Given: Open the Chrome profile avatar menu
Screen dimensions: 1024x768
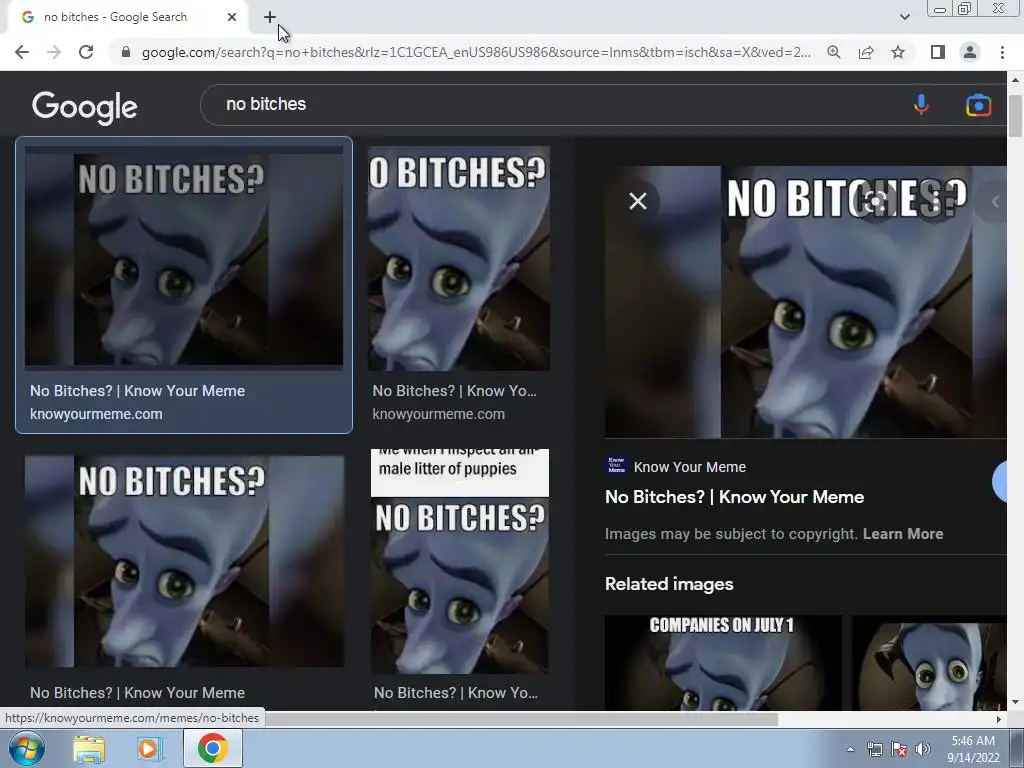Looking at the screenshot, I should 970,52.
